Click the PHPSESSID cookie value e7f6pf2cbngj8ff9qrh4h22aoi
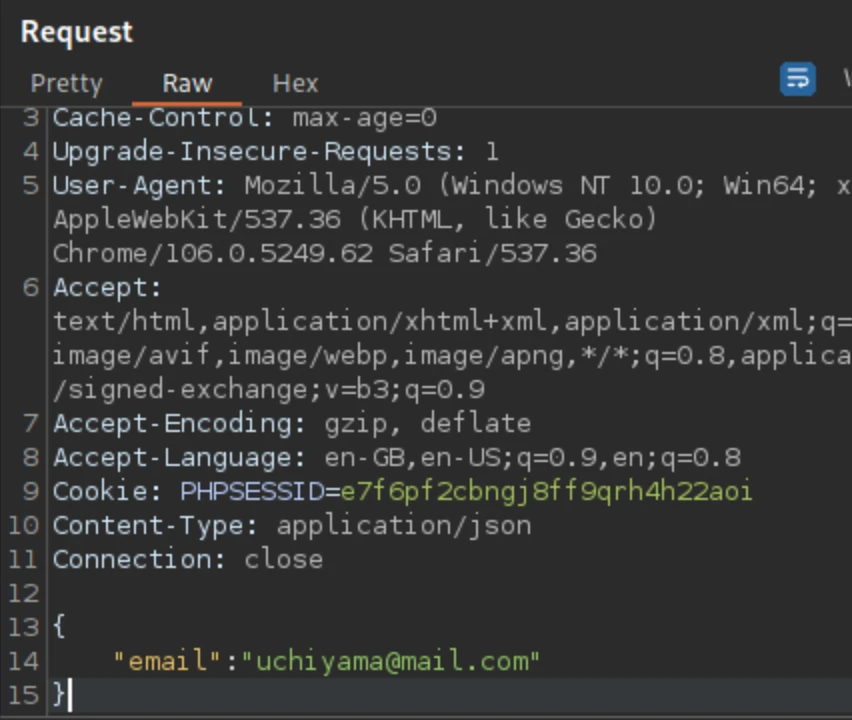 pyautogui.click(x=546, y=492)
